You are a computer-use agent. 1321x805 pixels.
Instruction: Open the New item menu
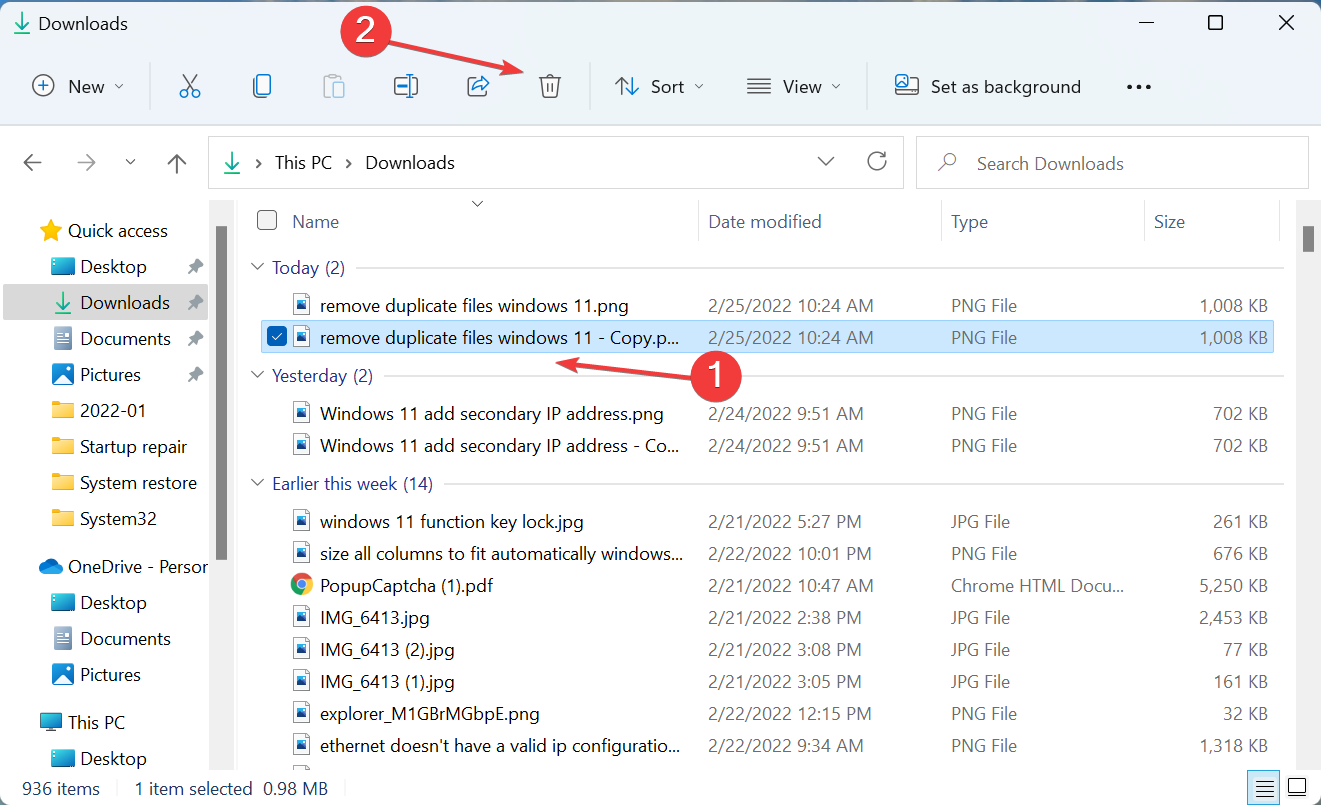coord(78,87)
